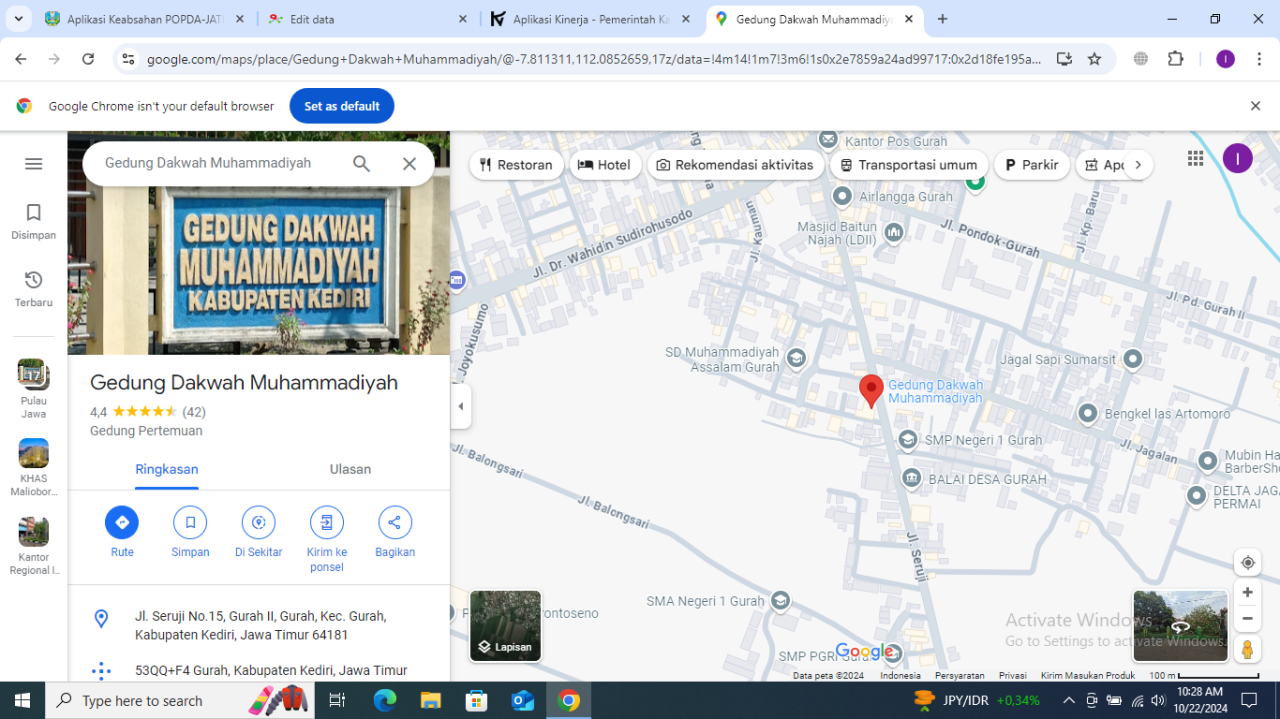1280x719 pixels.
Task: Open Microsoft Edge from taskbar
Action: 385,700
